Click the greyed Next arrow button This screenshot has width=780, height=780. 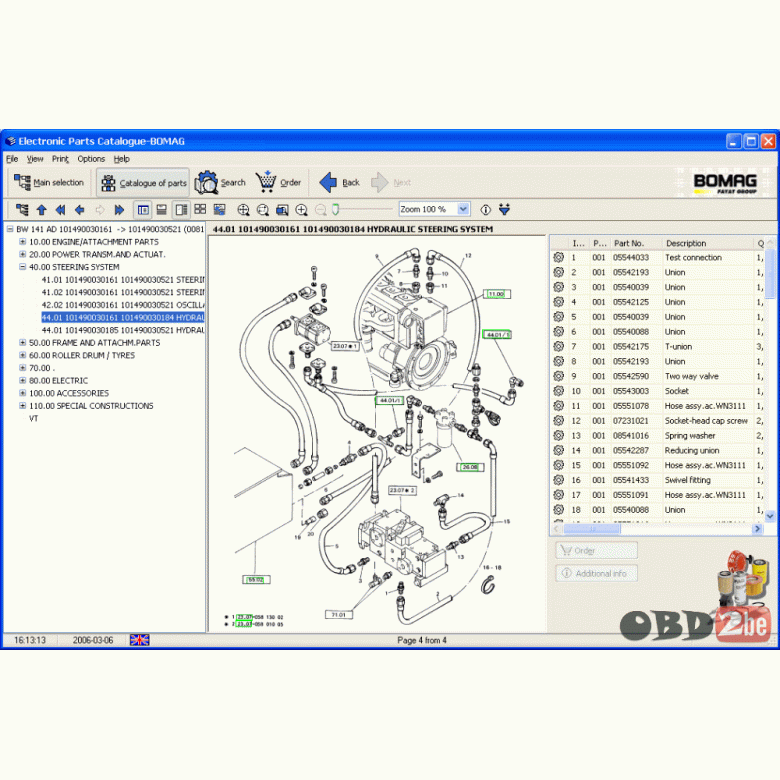point(391,183)
